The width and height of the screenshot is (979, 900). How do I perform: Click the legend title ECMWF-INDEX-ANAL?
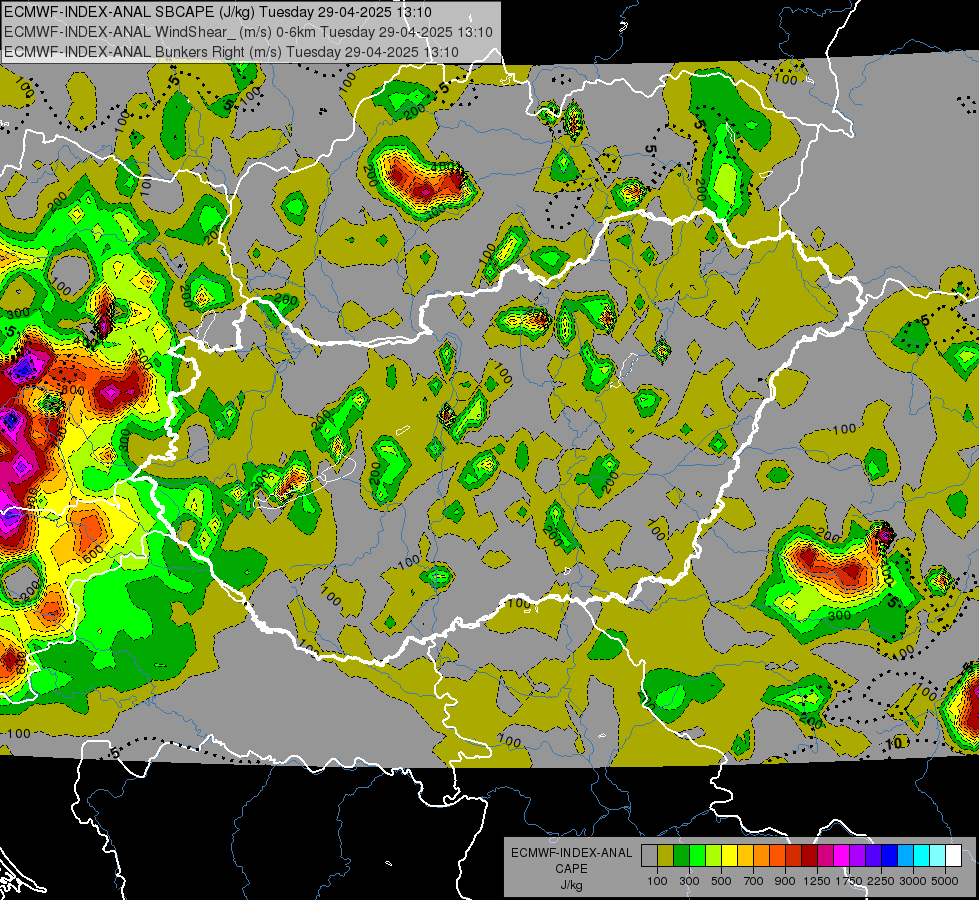571,853
